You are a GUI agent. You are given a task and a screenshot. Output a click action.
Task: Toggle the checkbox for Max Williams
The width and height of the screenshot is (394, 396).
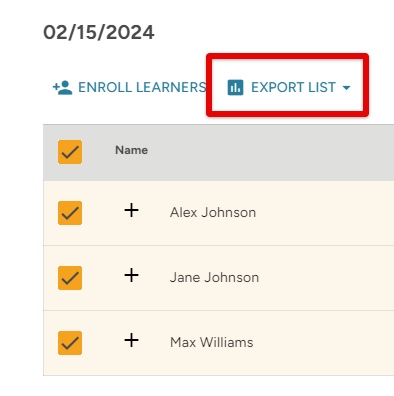pos(70,343)
